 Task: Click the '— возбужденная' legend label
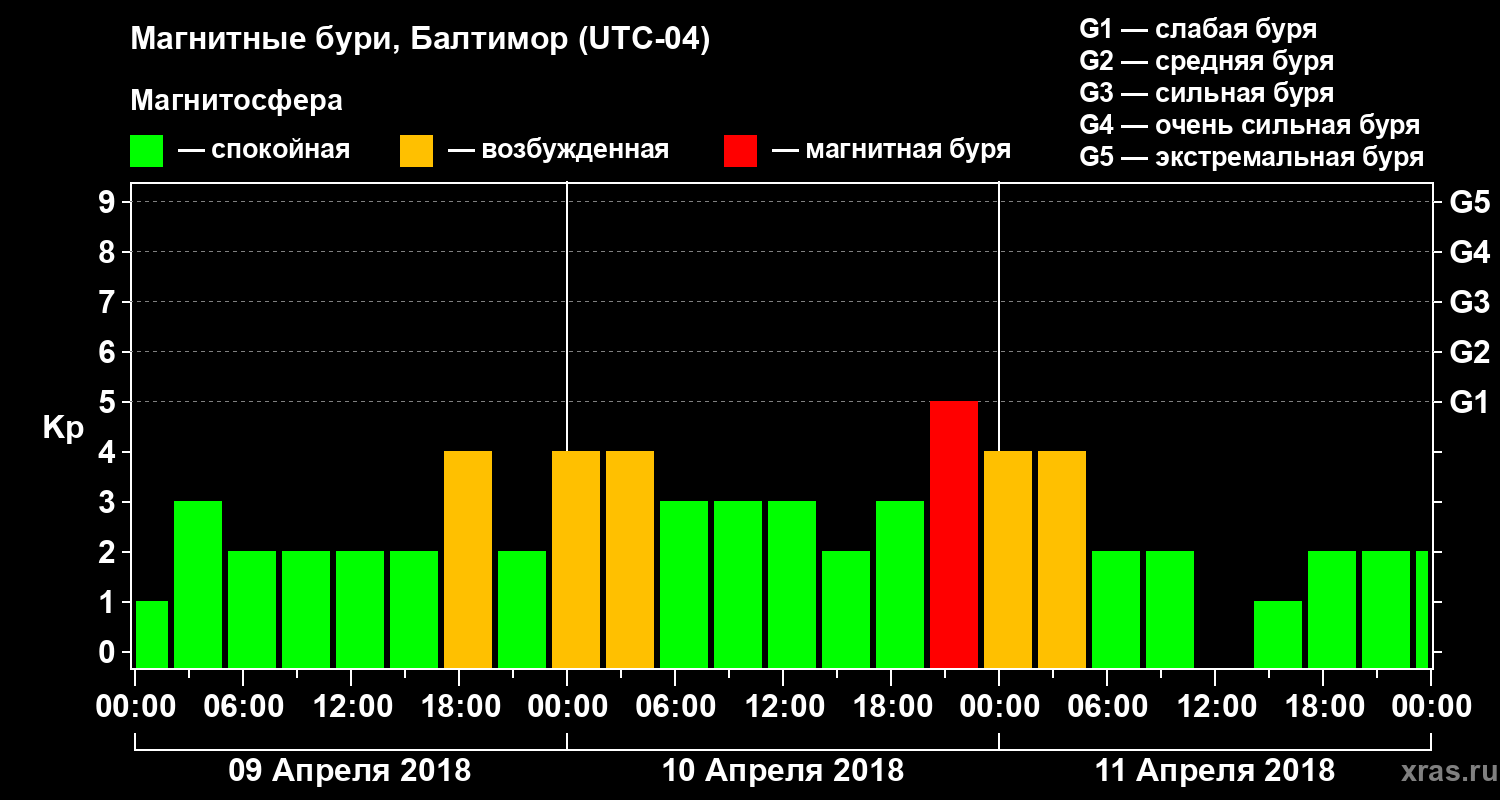[x=558, y=151]
